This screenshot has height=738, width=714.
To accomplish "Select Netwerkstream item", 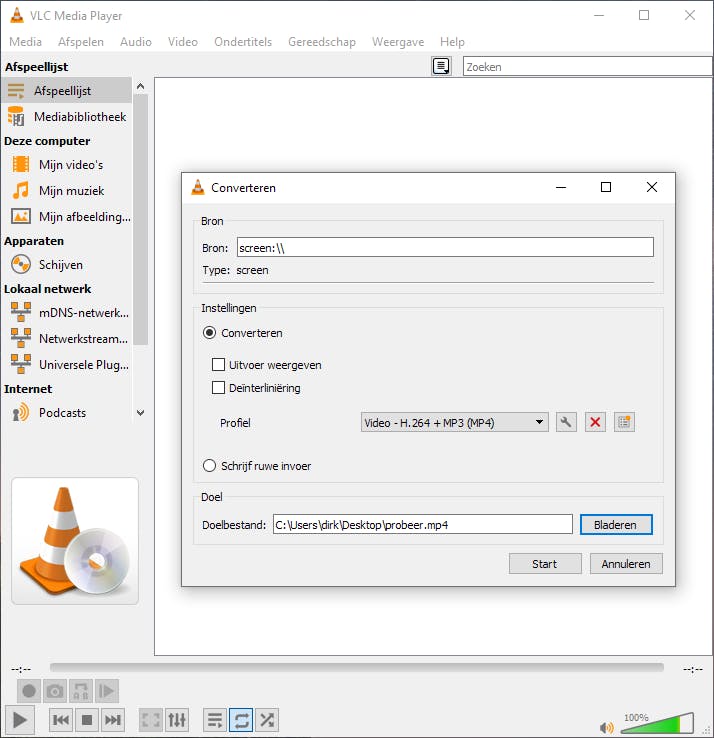I will pos(66,338).
